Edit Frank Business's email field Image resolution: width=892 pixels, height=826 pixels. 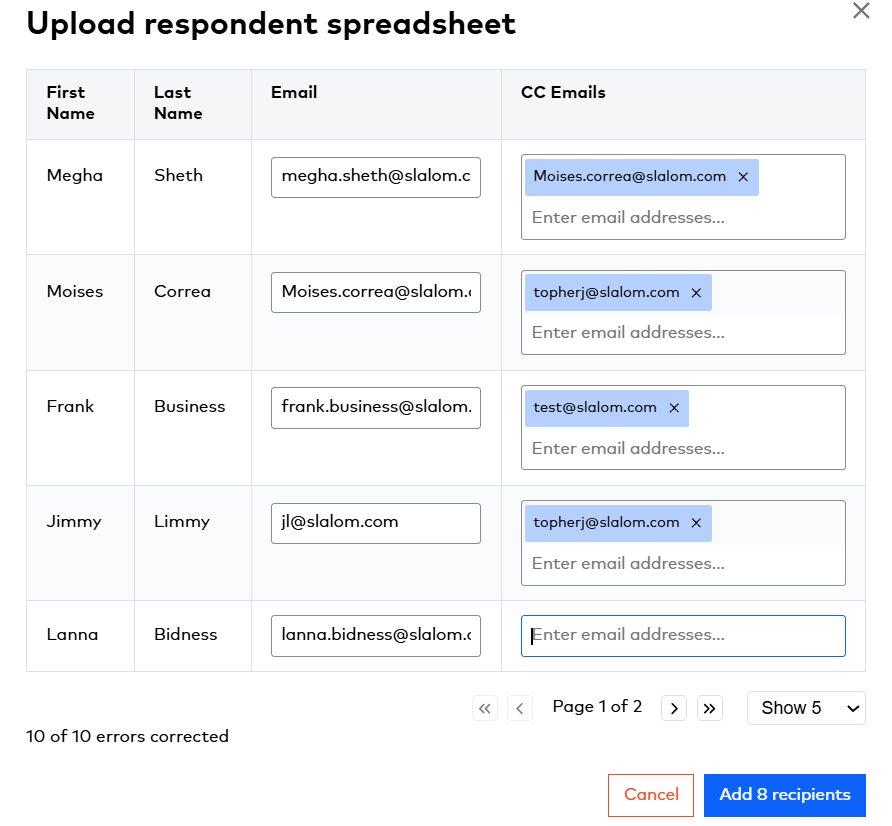[375, 407]
